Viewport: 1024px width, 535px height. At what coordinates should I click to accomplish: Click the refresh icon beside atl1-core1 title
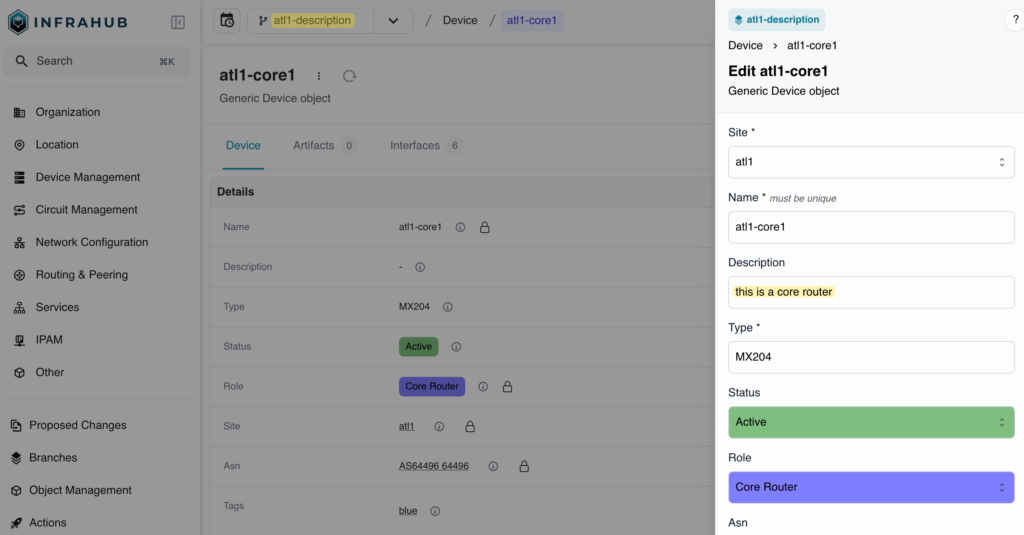(349, 76)
